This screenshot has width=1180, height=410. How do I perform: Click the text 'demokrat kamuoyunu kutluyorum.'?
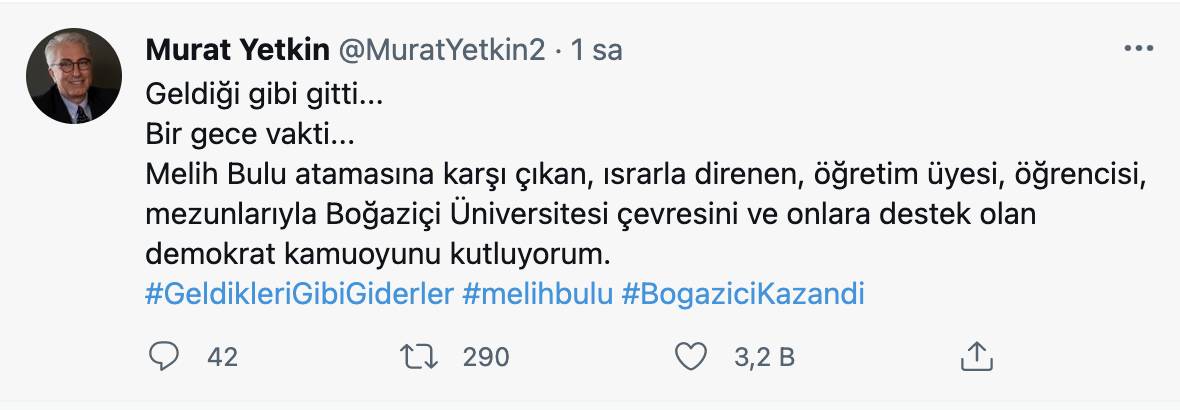click(x=377, y=256)
